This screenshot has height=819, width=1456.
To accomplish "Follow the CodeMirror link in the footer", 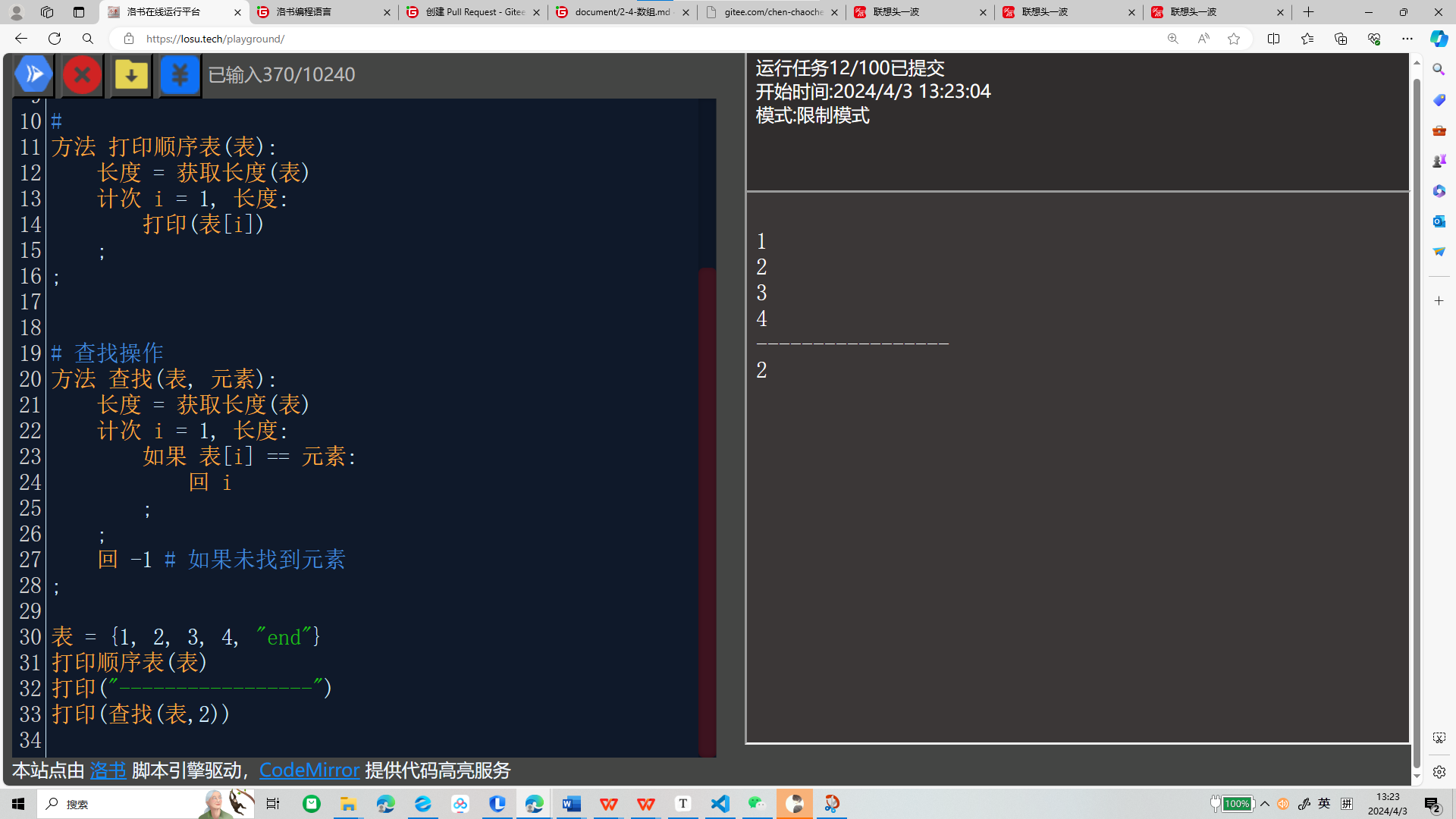I will pos(309,770).
